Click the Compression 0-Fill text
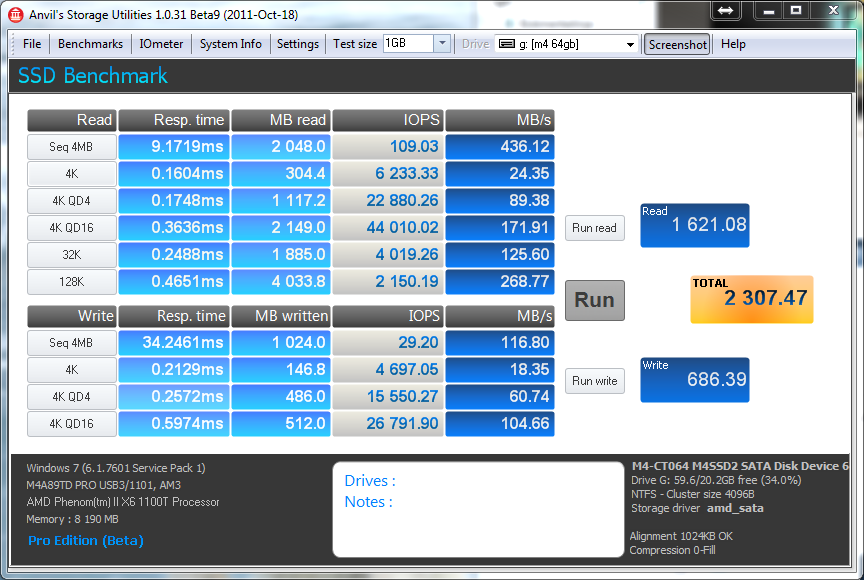 tap(673, 550)
